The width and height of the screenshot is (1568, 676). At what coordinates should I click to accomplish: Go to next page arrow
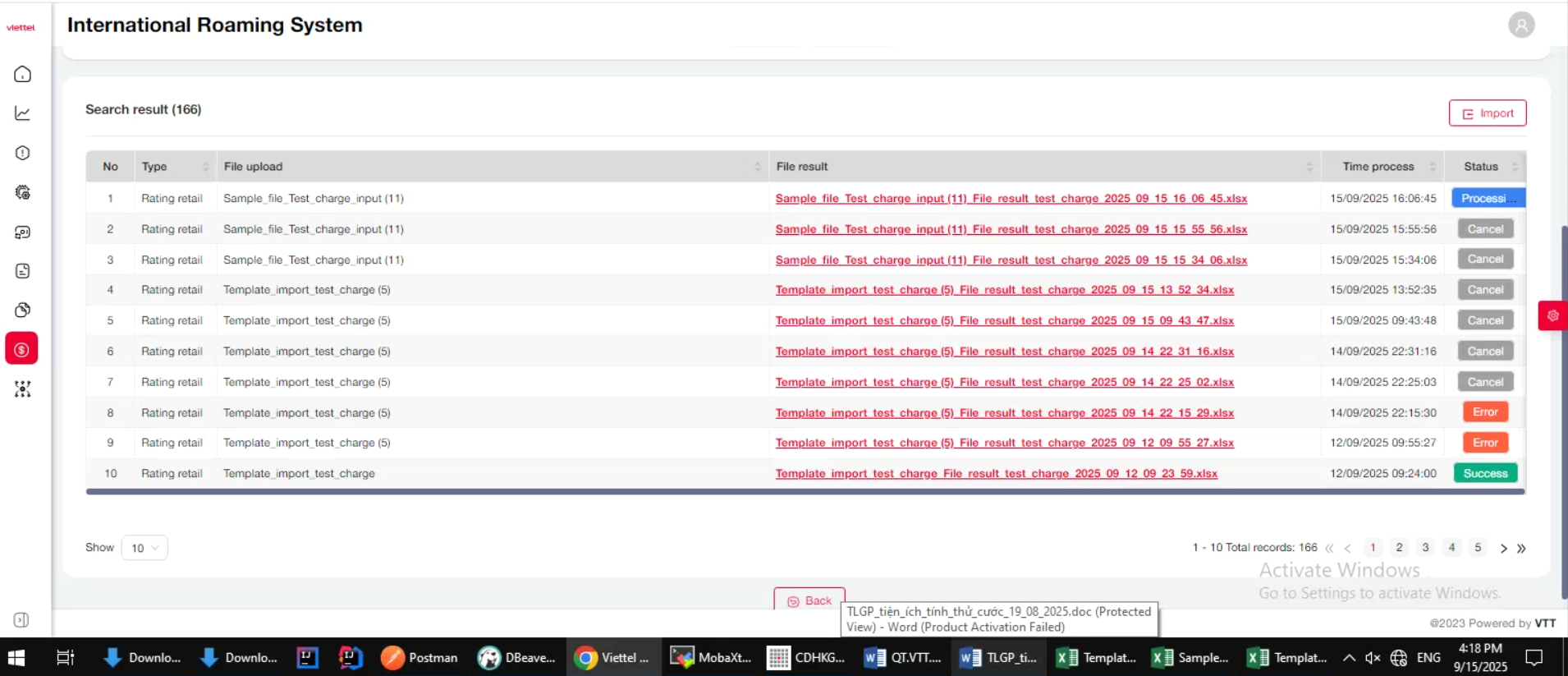click(1503, 549)
